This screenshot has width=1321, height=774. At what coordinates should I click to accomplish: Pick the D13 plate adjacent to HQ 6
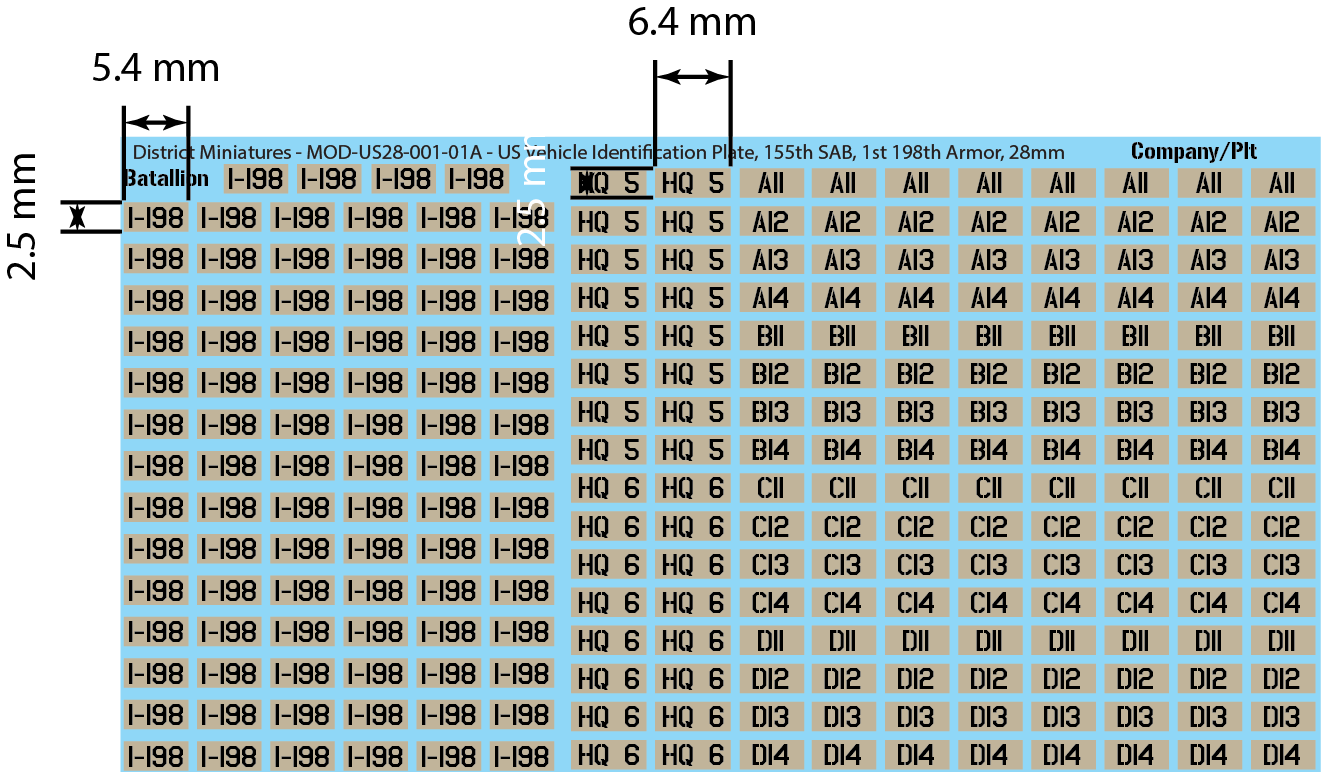[771, 716]
